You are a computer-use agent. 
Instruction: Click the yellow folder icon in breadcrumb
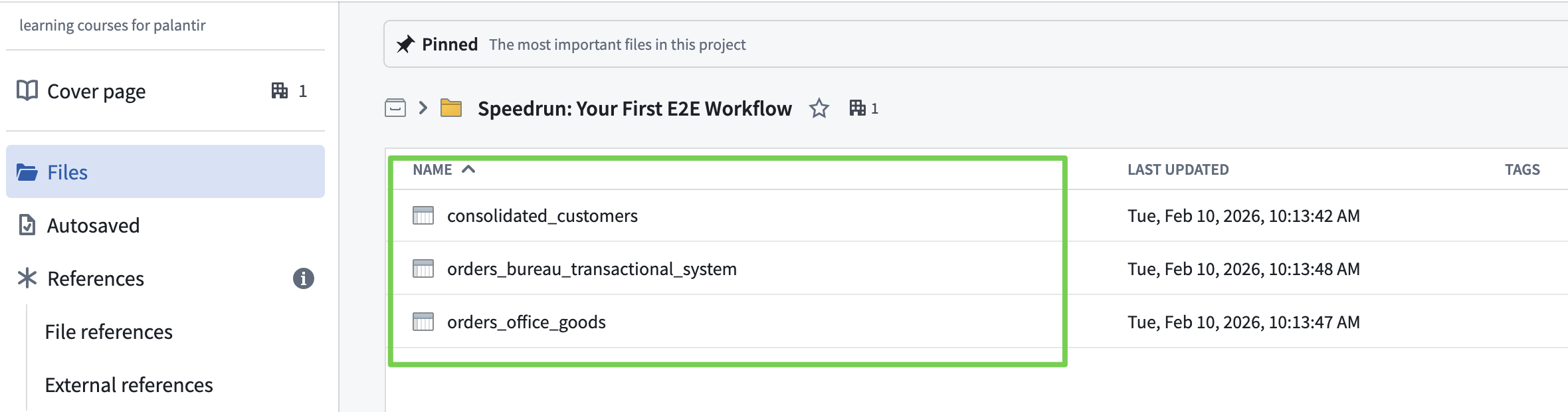pyautogui.click(x=451, y=108)
